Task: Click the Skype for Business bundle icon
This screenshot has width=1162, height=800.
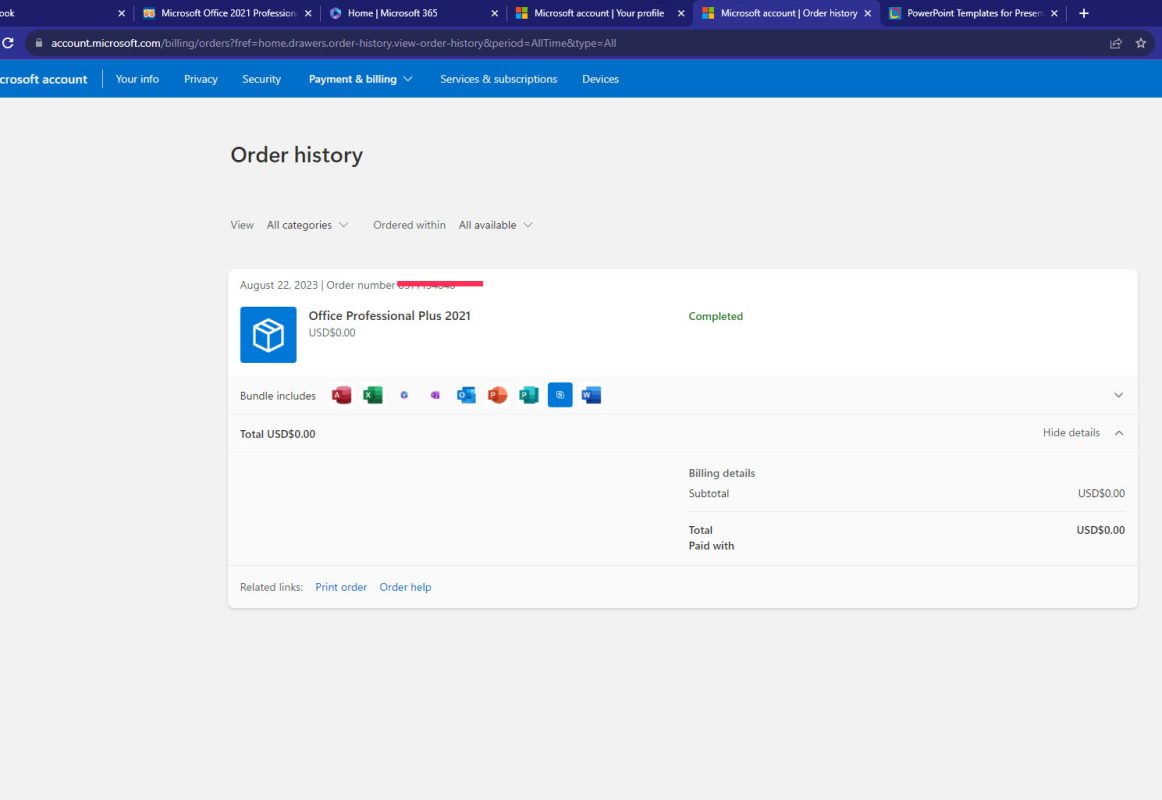Action: (560, 396)
